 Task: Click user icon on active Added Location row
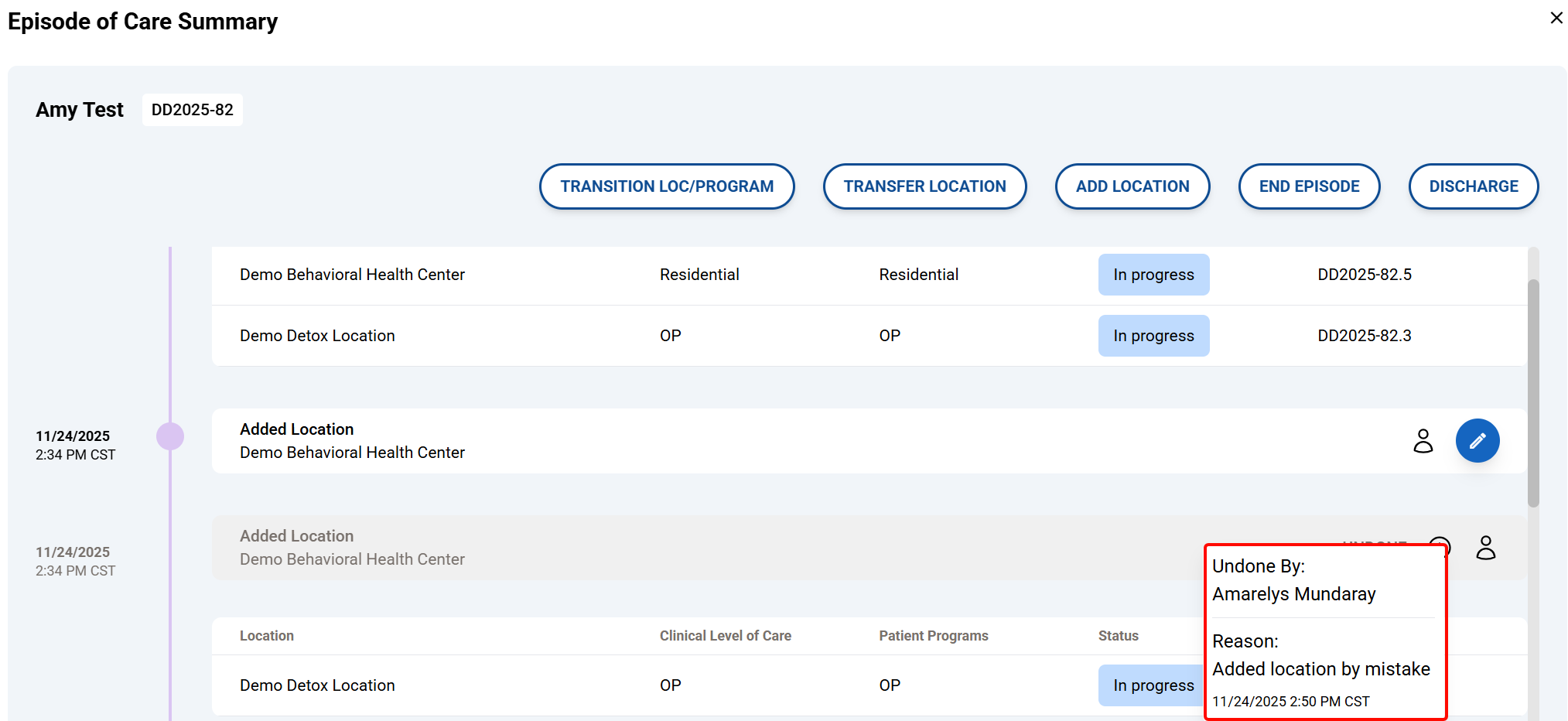(x=1423, y=441)
